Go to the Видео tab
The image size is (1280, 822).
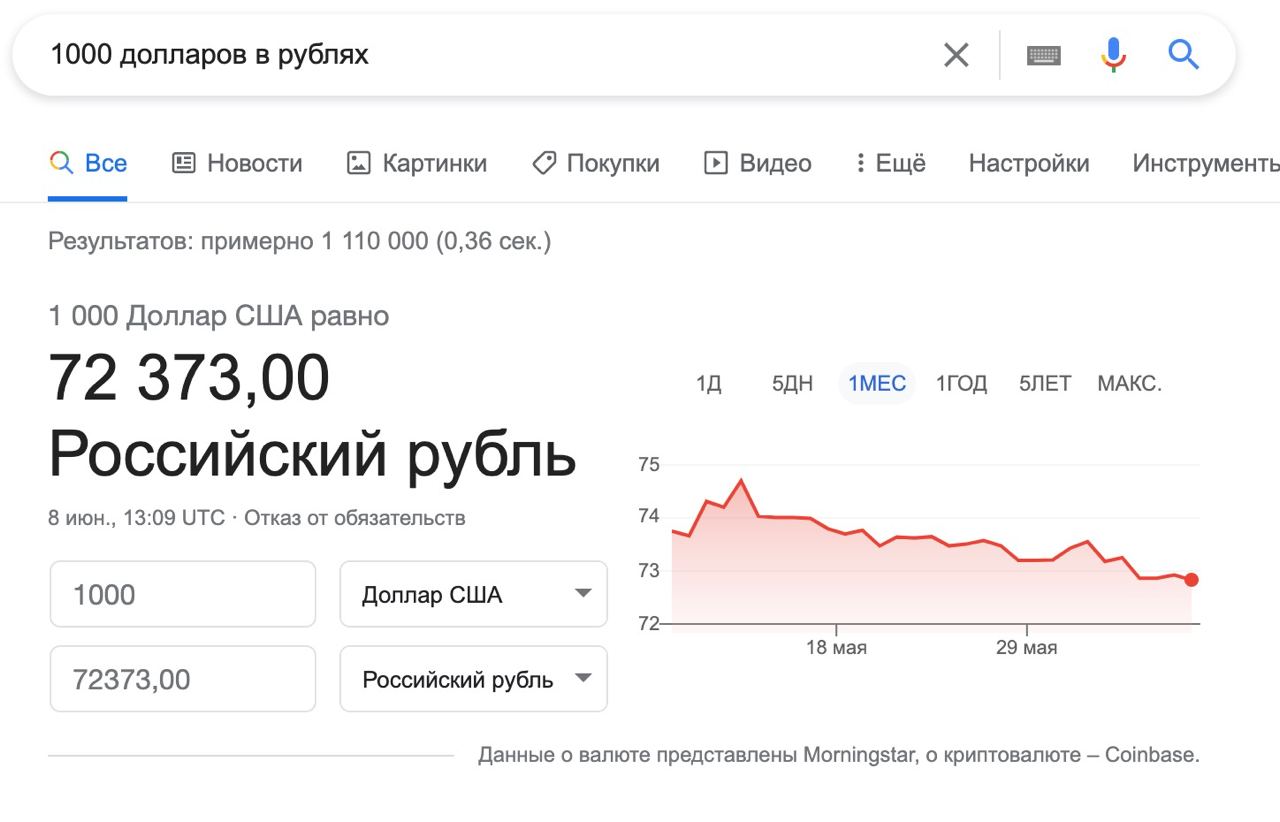(x=757, y=163)
